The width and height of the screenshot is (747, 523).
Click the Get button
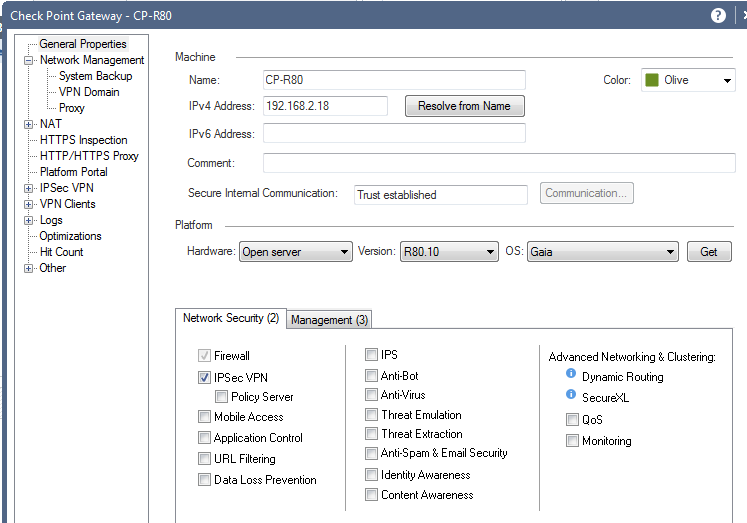point(709,251)
